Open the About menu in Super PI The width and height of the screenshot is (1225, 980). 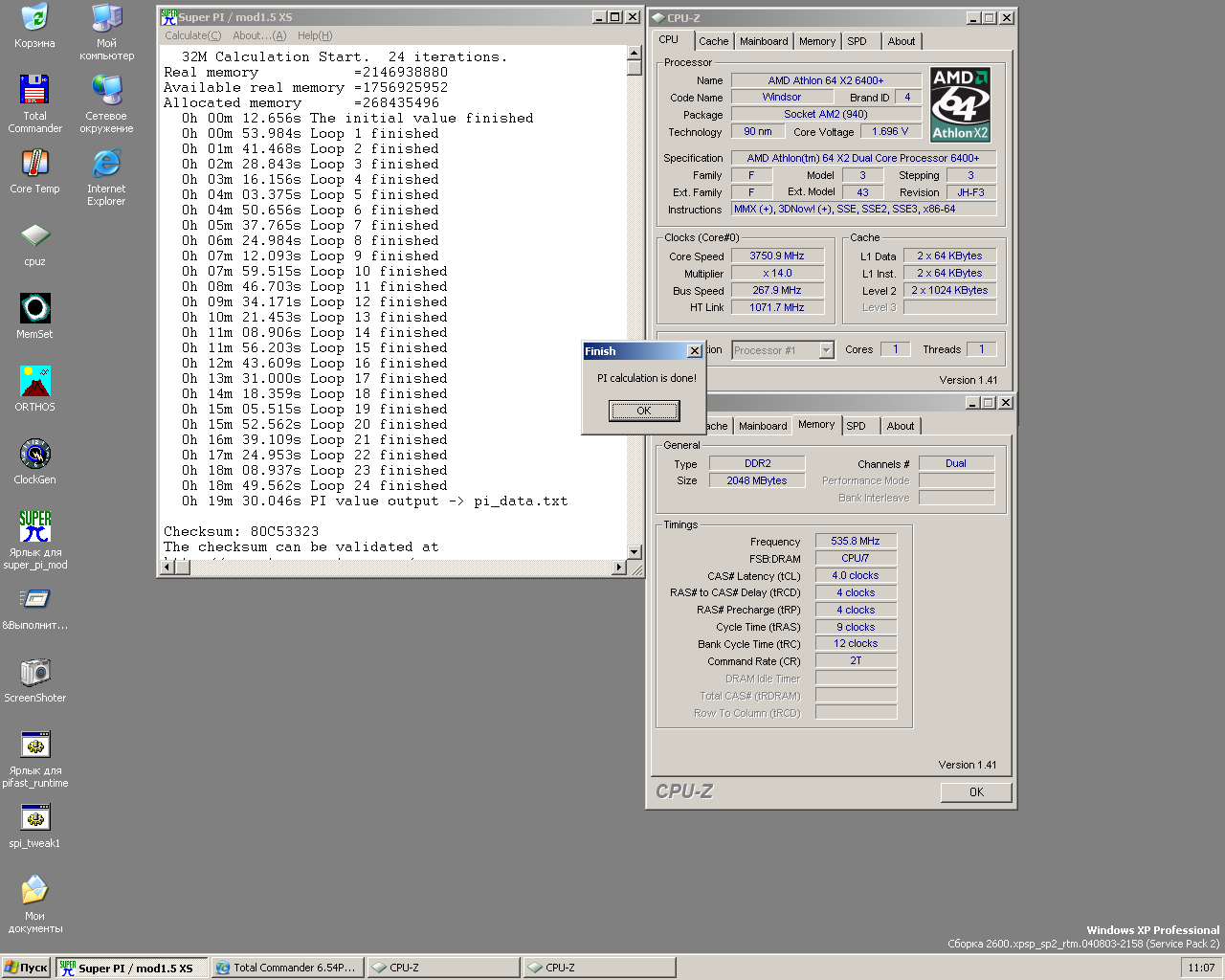click(x=259, y=35)
